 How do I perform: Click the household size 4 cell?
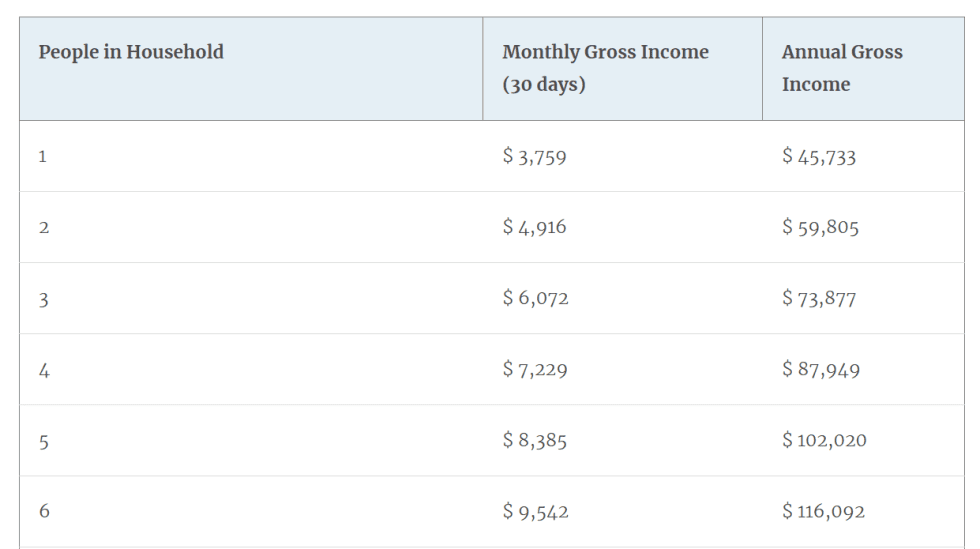pyautogui.click(x=43, y=370)
